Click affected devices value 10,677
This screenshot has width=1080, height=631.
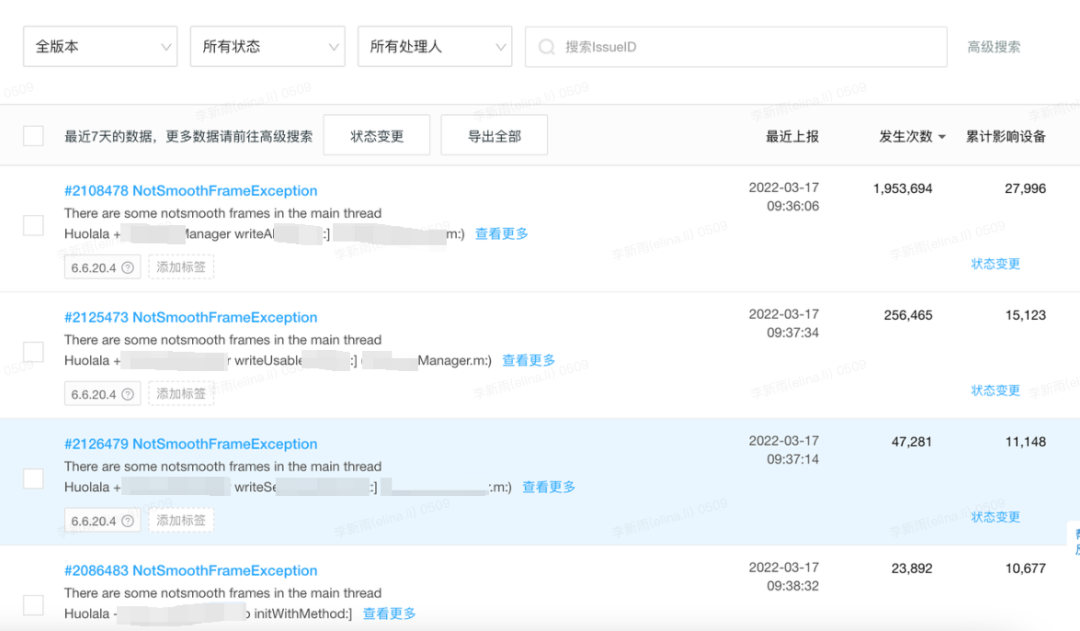[x=1025, y=569]
